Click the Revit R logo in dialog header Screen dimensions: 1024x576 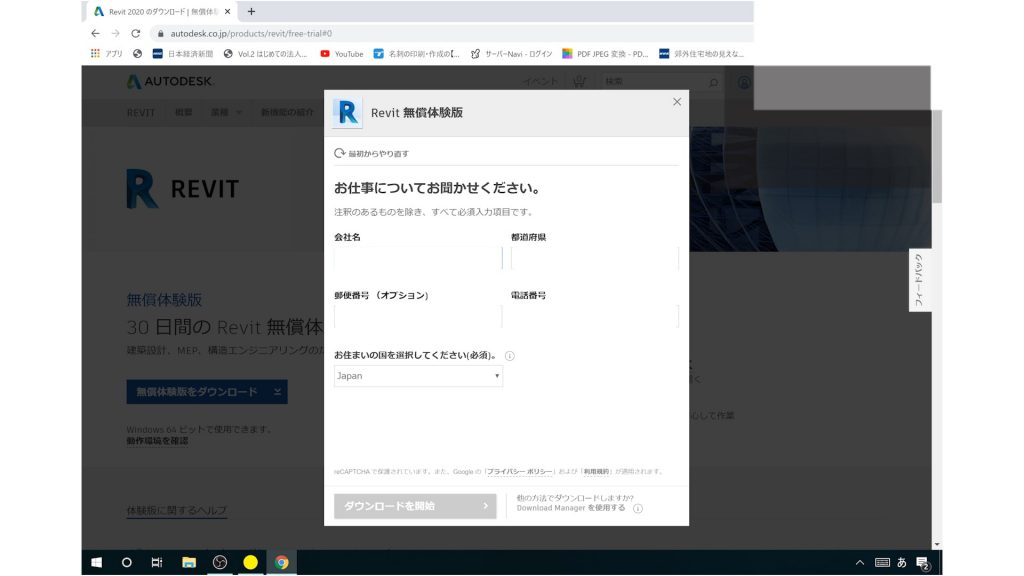click(346, 113)
